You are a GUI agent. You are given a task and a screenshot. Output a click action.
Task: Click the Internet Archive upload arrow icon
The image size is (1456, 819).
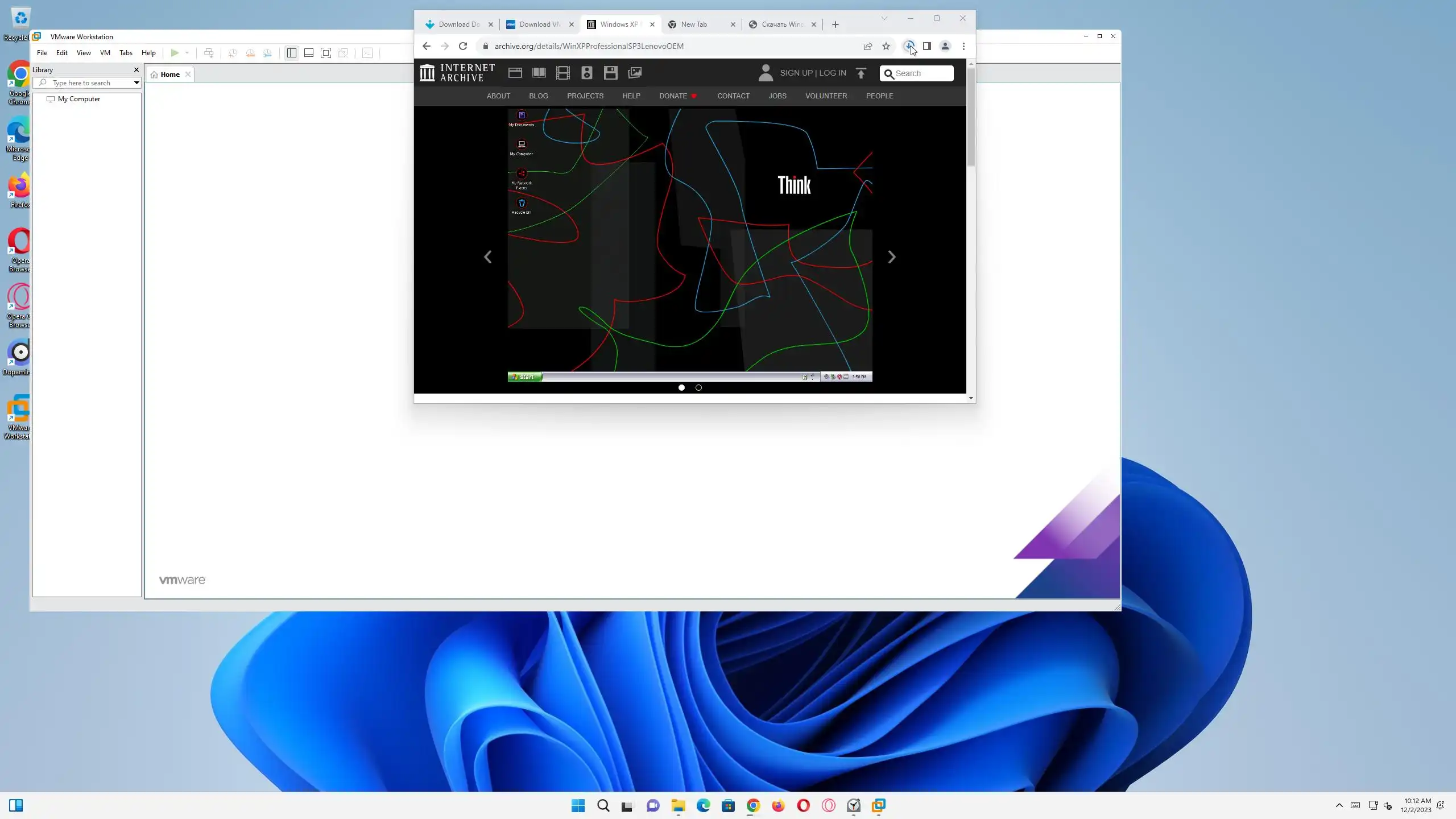861,73
